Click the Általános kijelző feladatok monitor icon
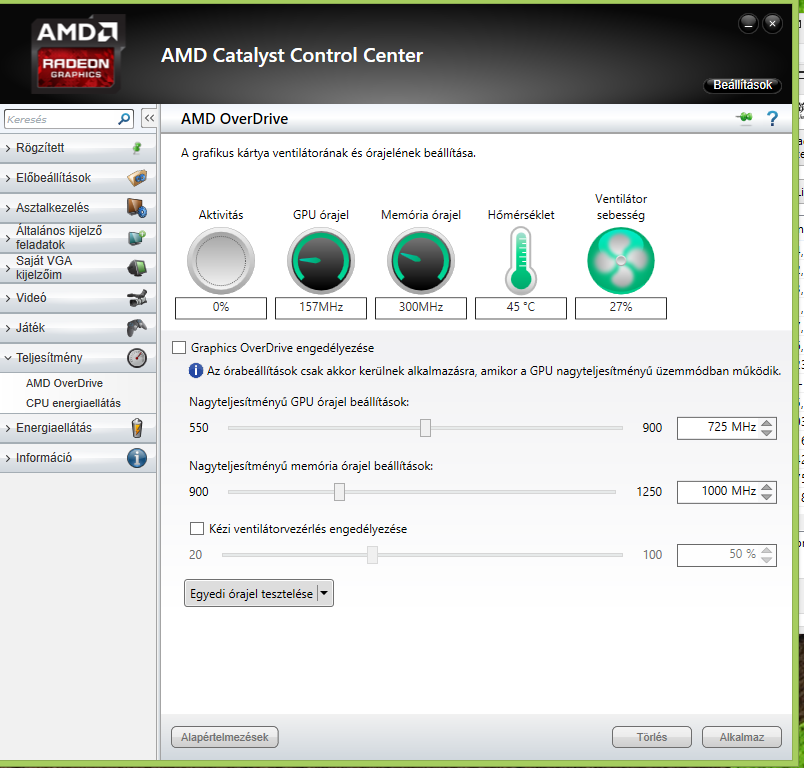This screenshot has width=804, height=768. [x=137, y=237]
